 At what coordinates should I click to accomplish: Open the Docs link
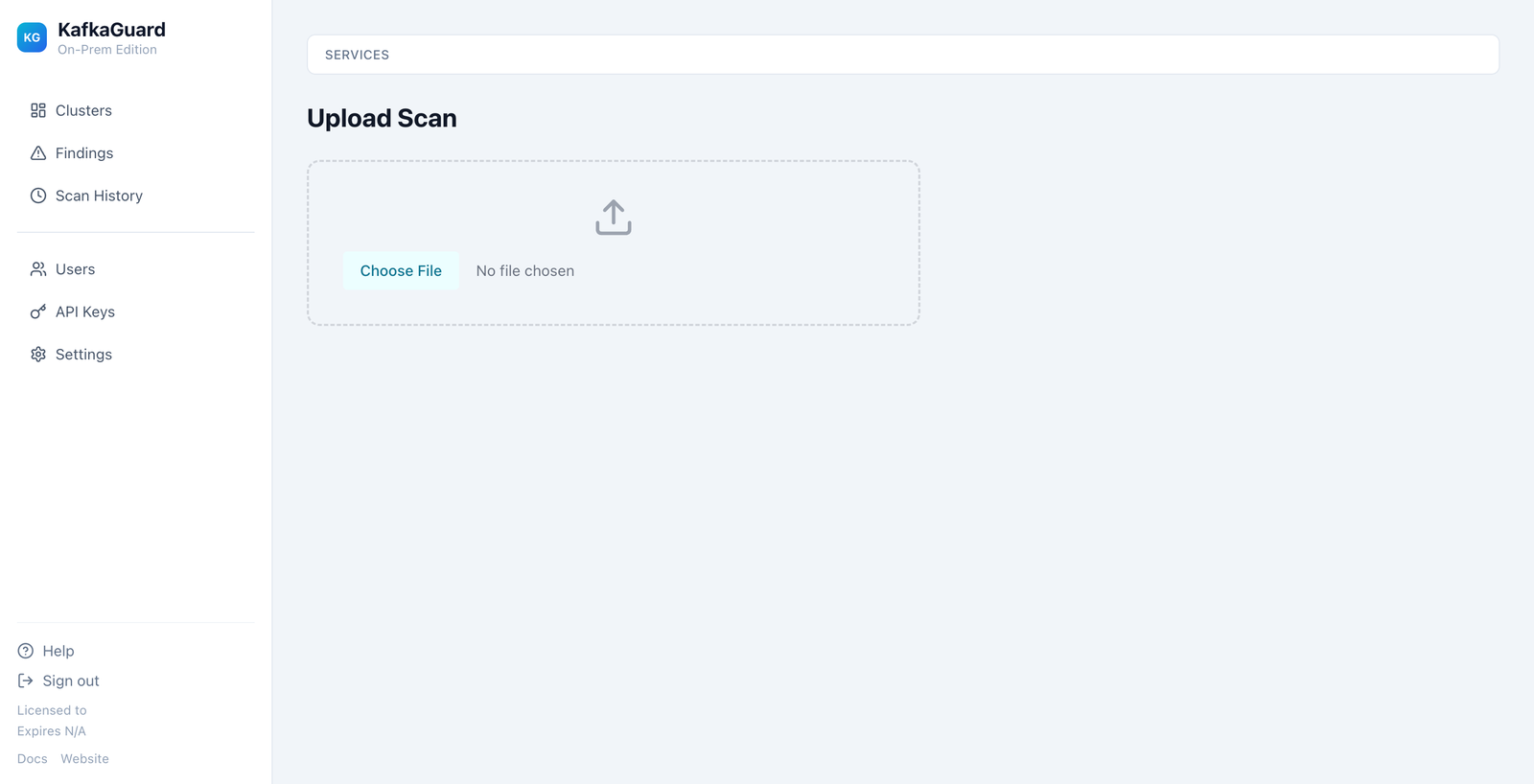(x=32, y=758)
